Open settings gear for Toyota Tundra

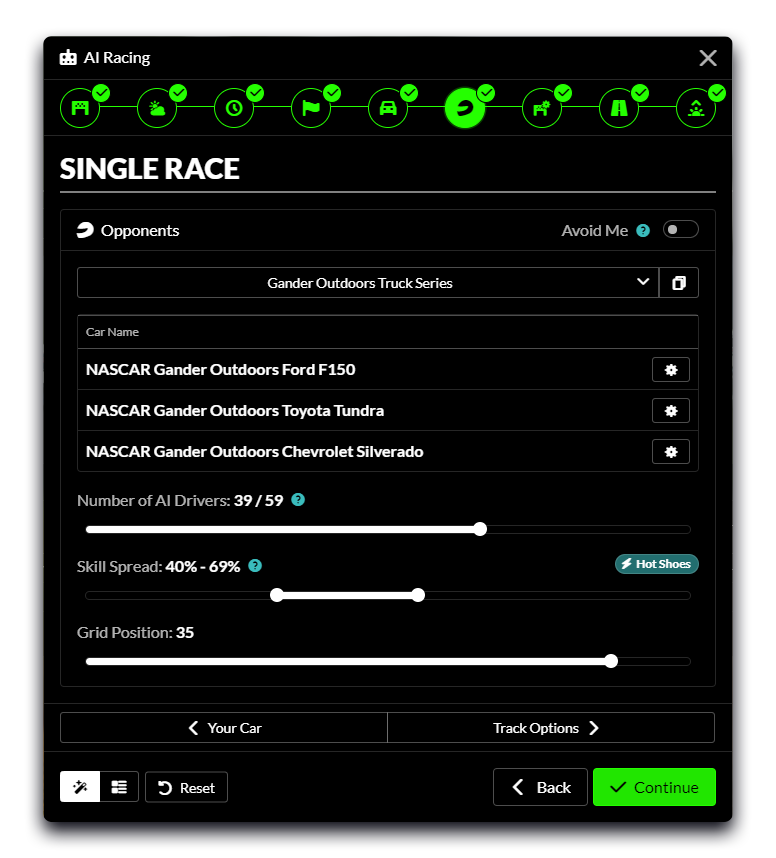click(671, 411)
